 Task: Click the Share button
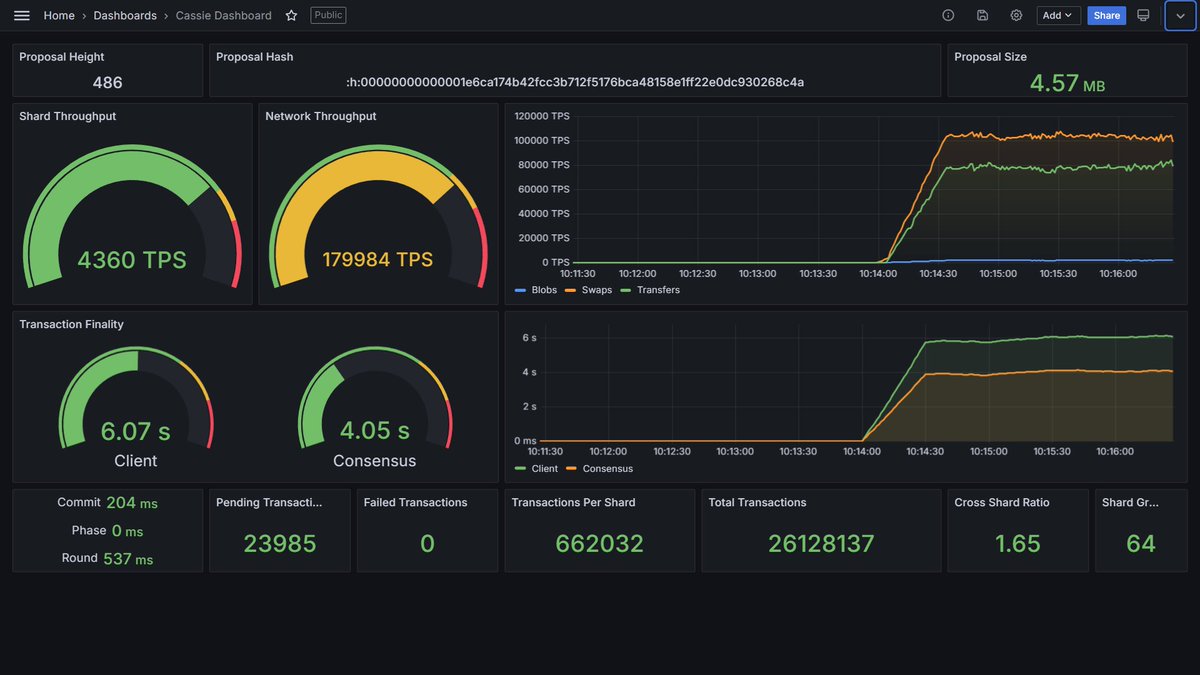[x=1106, y=15]
